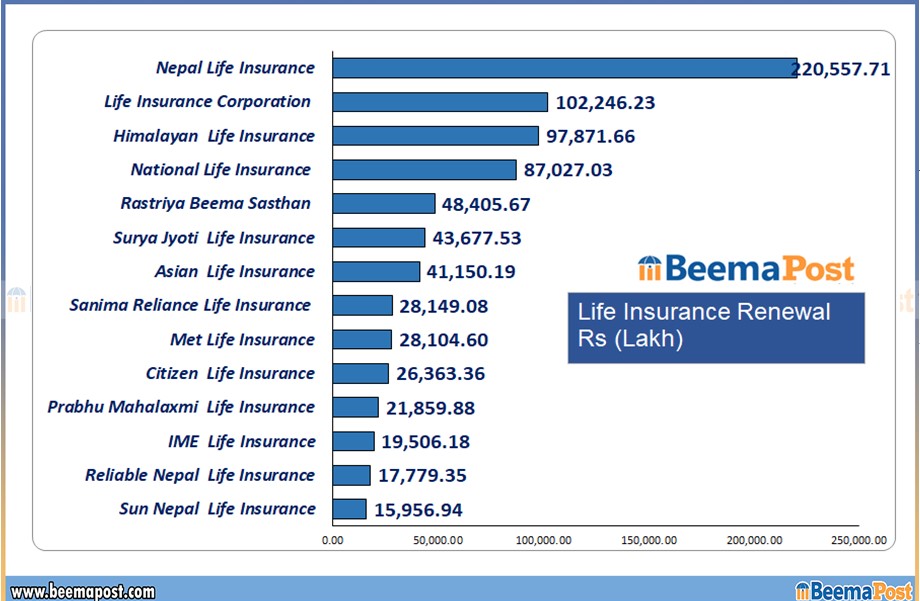This screenshot has height=601, width=920.
Task: Select the Citizen Life Insurance bar
Action: coord(360,374)
